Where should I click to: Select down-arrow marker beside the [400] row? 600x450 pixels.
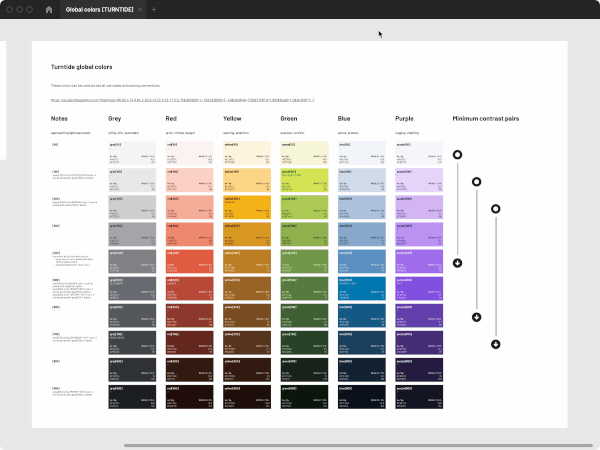point(457,263)
